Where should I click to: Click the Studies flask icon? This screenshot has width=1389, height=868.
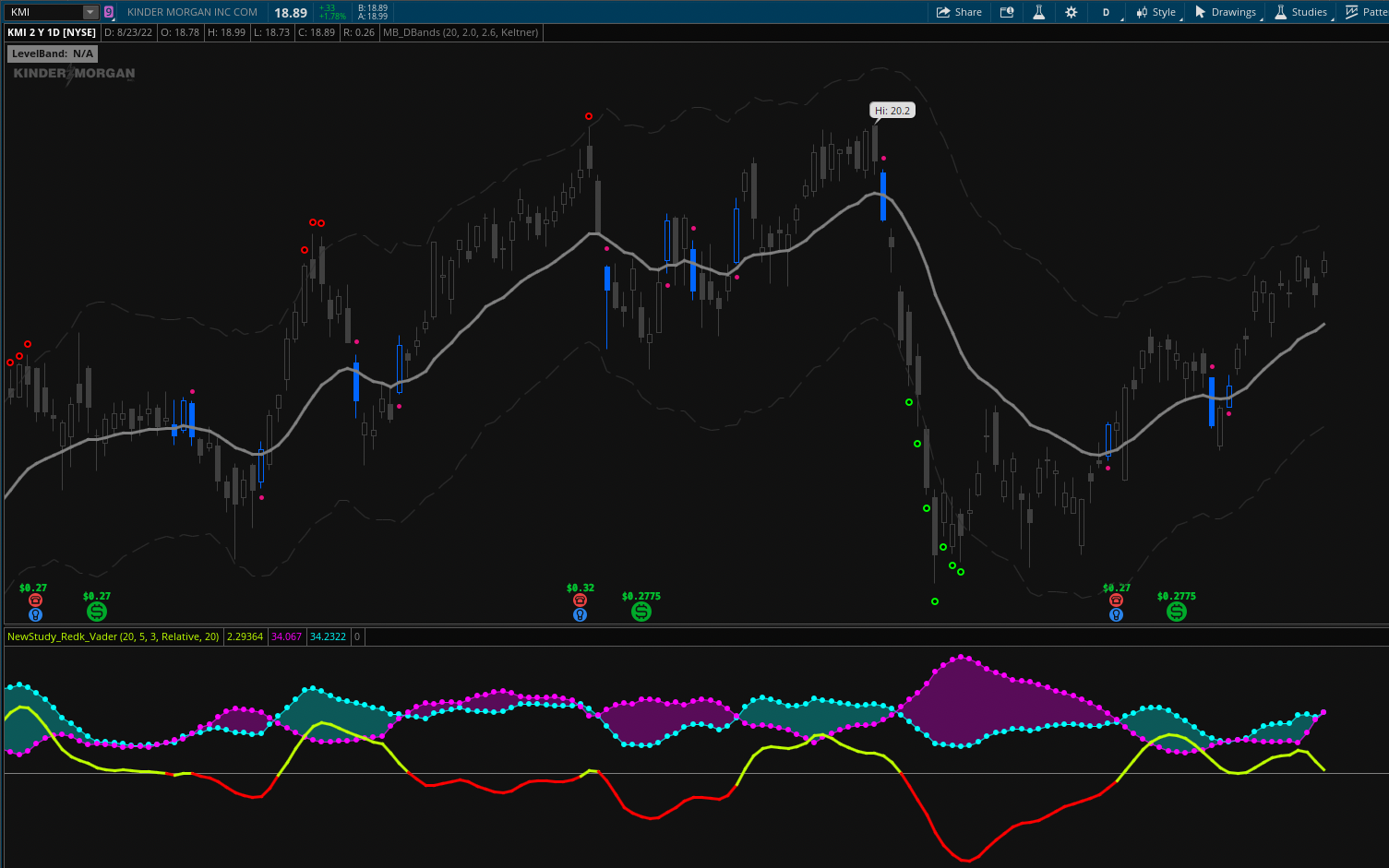(1280, 12)
